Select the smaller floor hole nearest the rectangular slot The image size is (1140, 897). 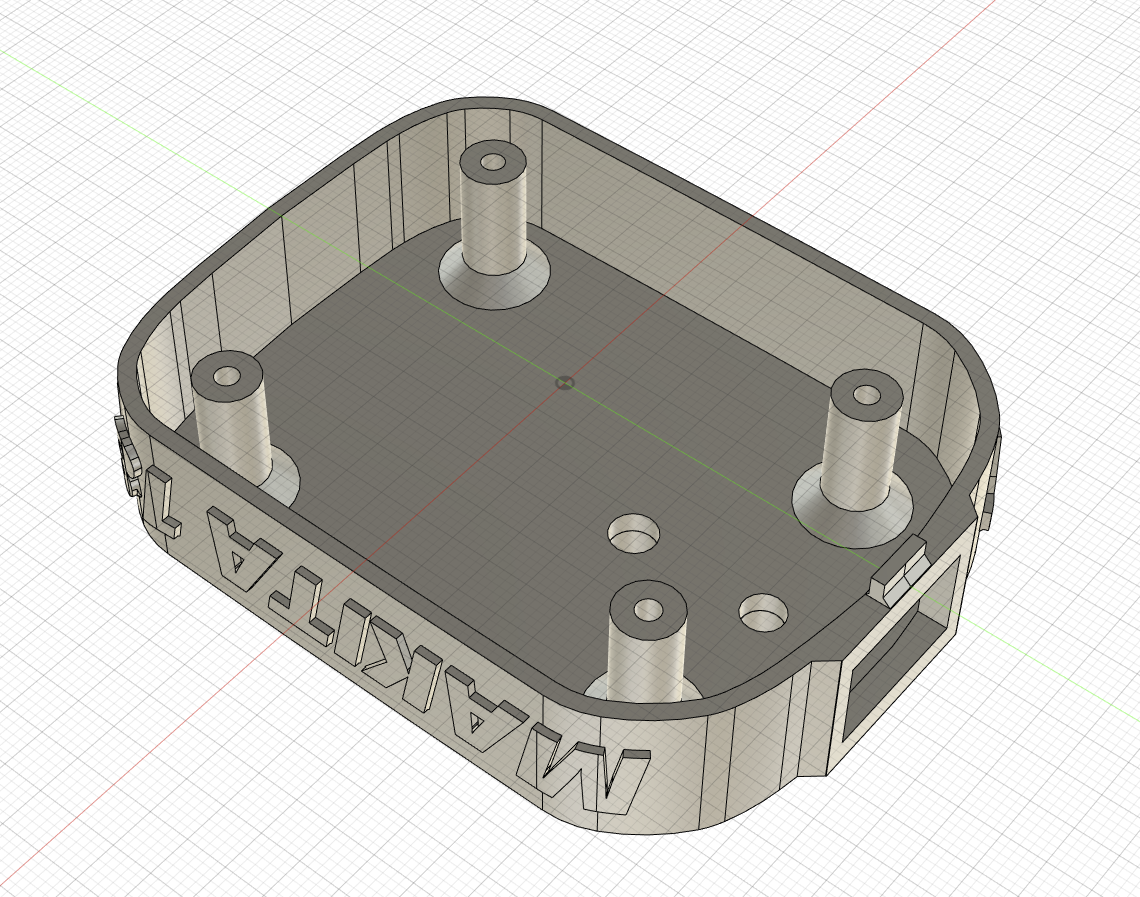point(763,612)
